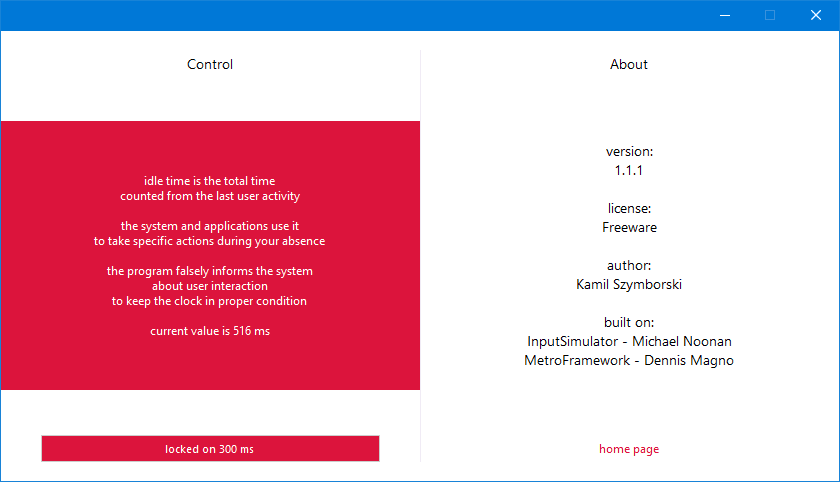
Task: Close the window with the X icon
Action: click(816, 15)
